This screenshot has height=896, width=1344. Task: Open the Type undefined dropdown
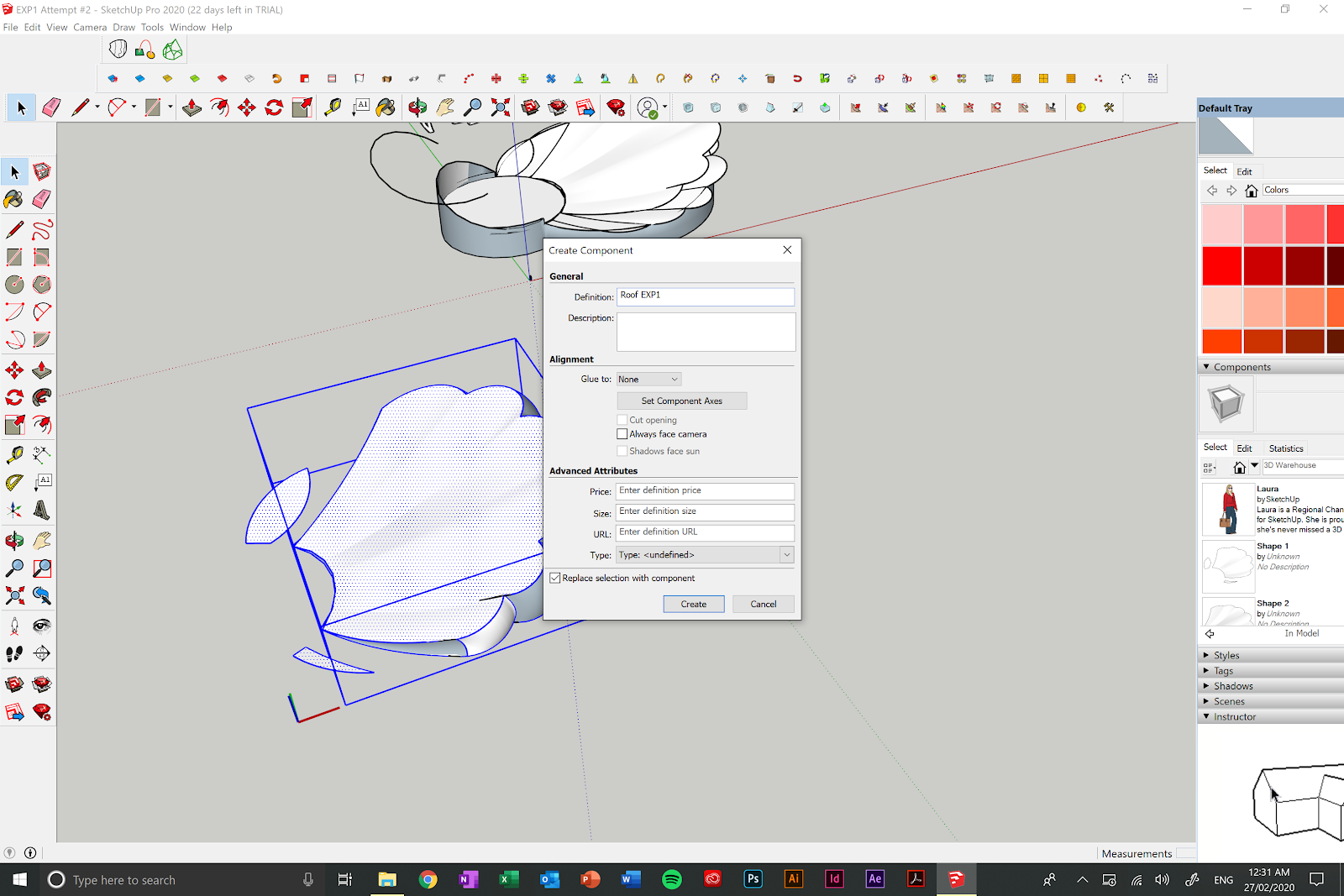coord(705,555)
